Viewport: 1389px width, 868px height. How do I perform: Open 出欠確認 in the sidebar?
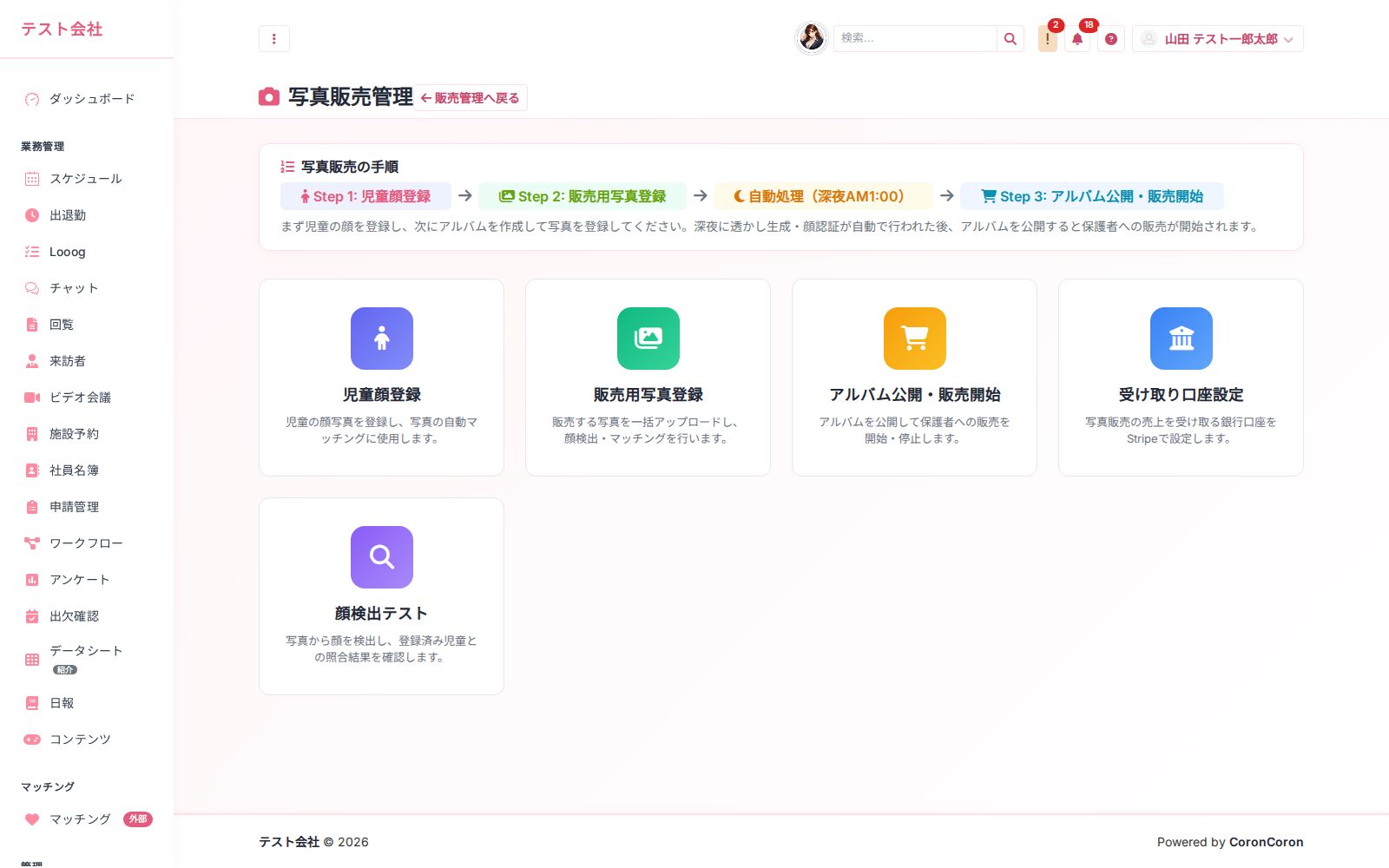coord(87,616)
